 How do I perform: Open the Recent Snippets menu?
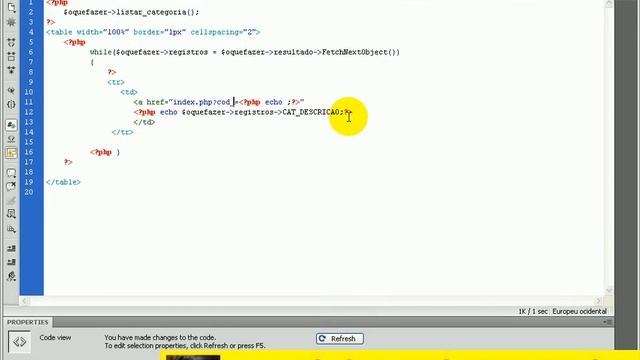coord(11,214)
